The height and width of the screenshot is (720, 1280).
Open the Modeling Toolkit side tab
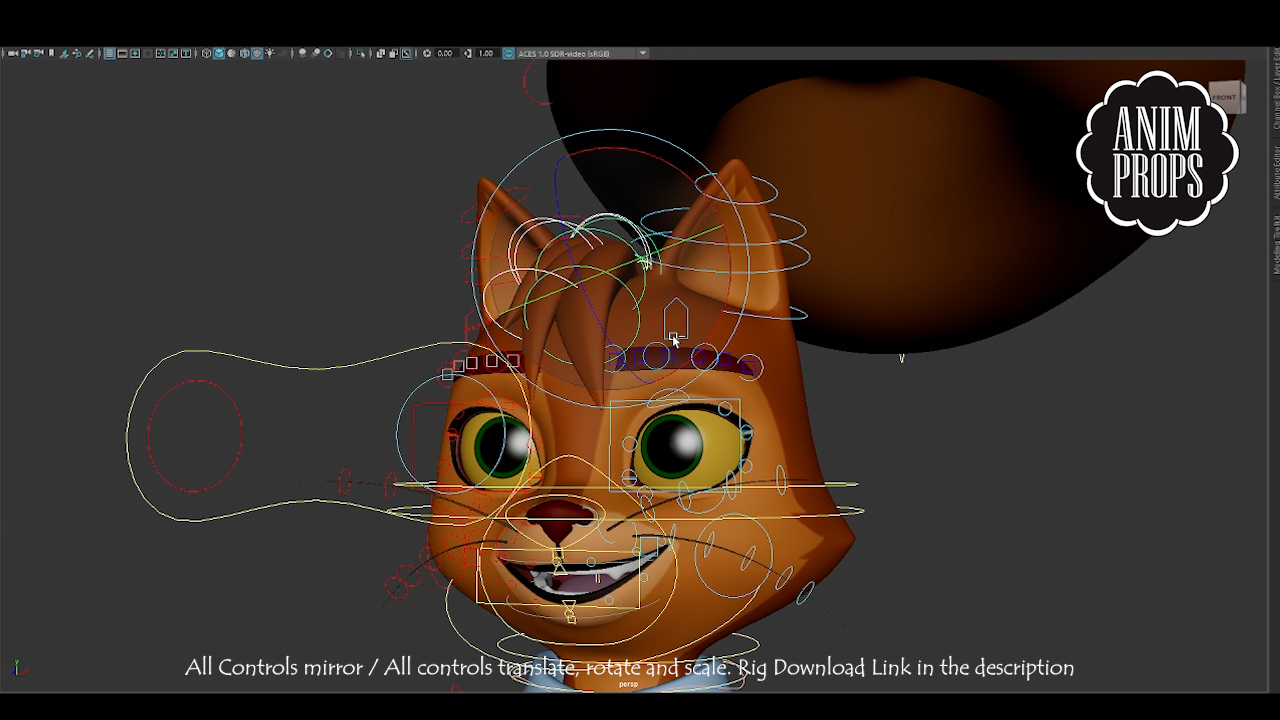tap(1276, 245)
